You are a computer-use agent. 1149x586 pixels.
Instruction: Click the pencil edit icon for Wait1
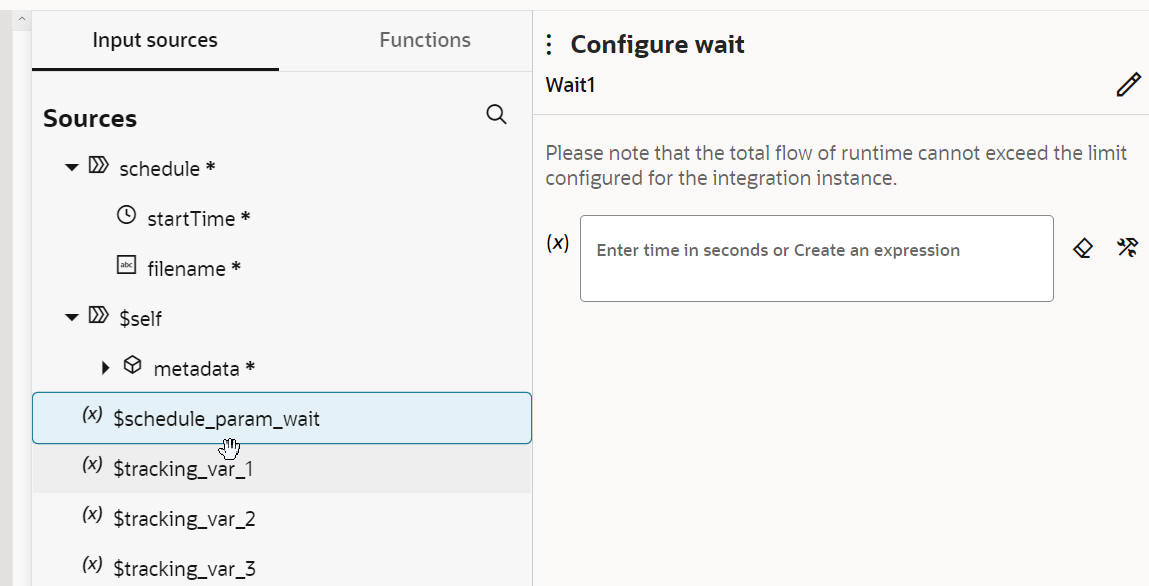(x=1128, y=85)
